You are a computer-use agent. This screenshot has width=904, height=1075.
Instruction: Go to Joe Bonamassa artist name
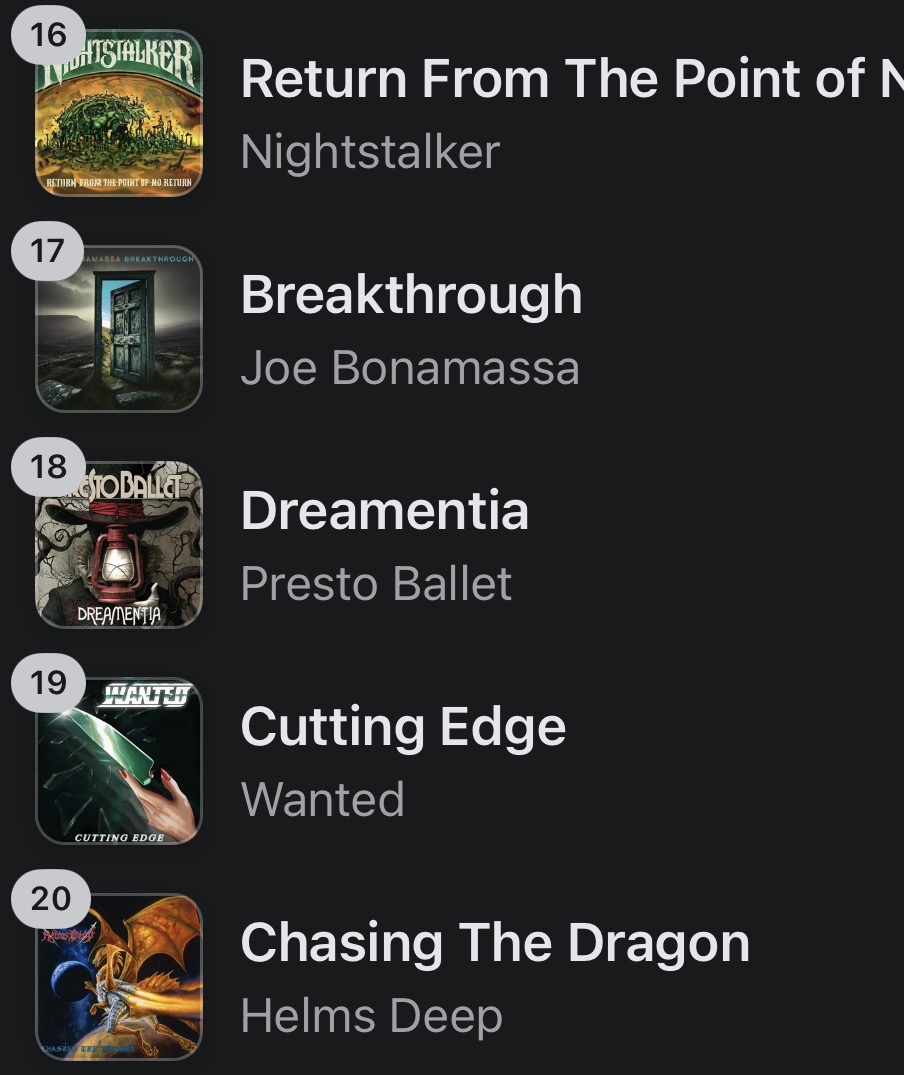point(410,368)
